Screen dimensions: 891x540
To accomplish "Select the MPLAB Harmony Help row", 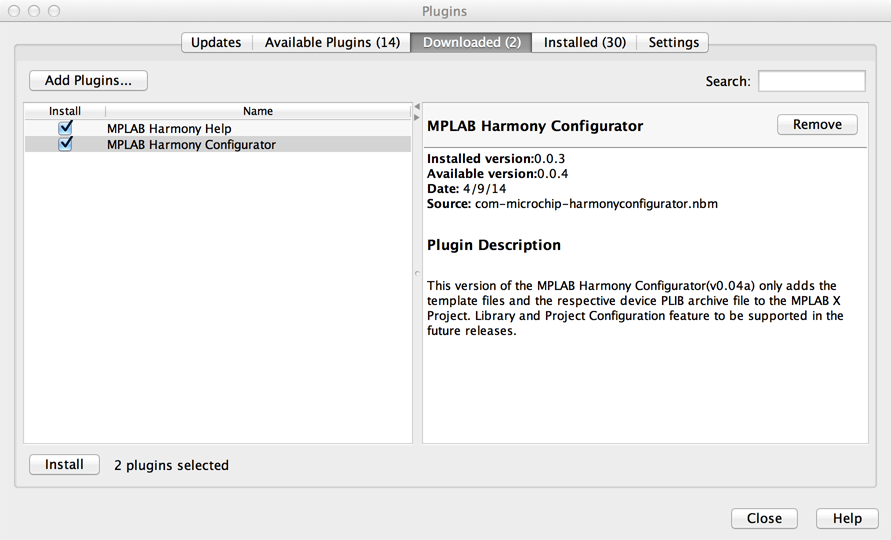I will [169, 129].
